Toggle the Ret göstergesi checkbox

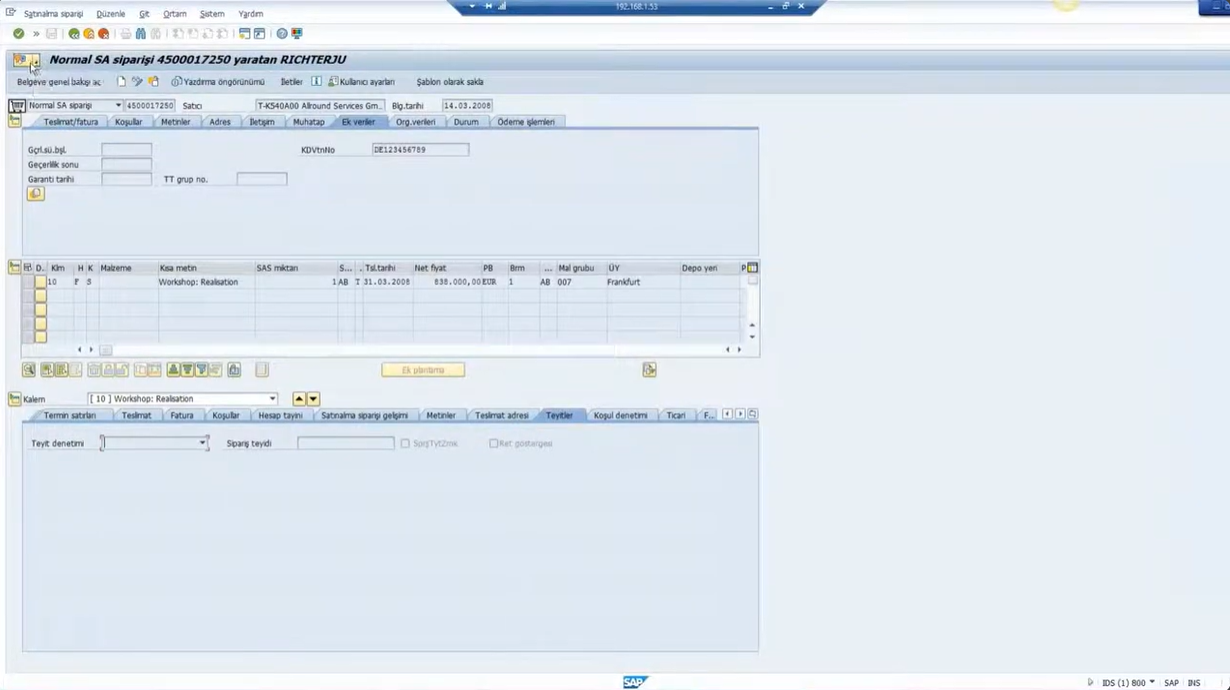(493, 443)
